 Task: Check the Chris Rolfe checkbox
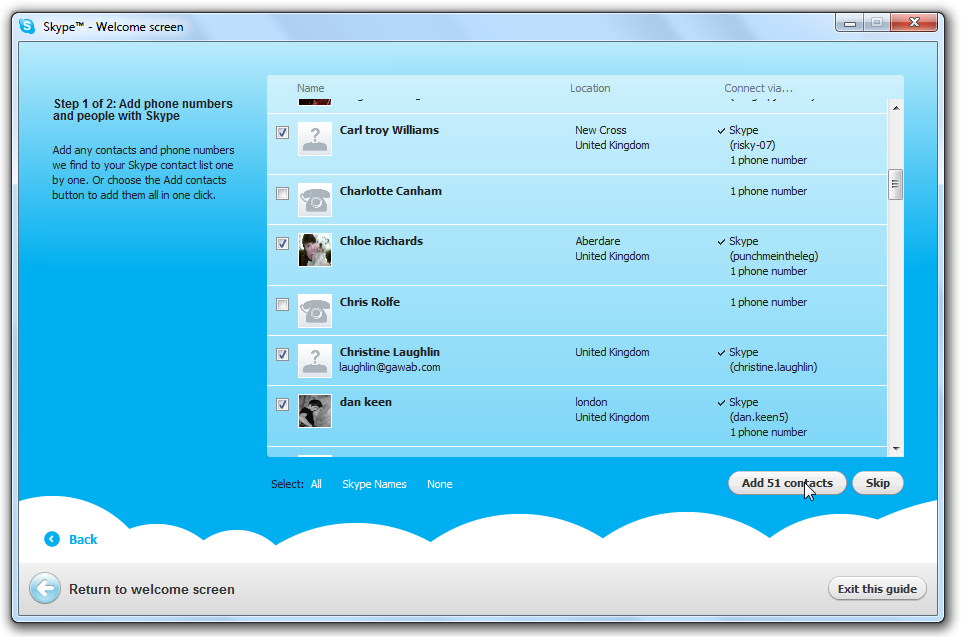(x=283, y=304)
